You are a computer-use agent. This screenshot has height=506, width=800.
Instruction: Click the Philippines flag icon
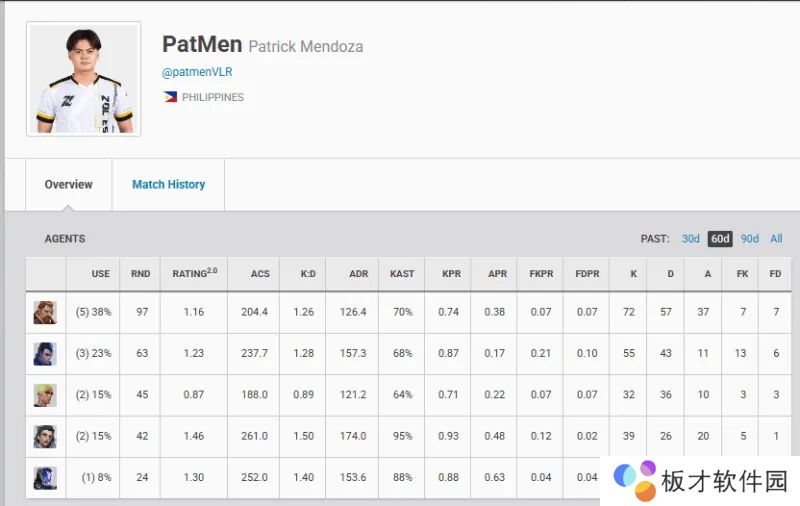(170, 97)
